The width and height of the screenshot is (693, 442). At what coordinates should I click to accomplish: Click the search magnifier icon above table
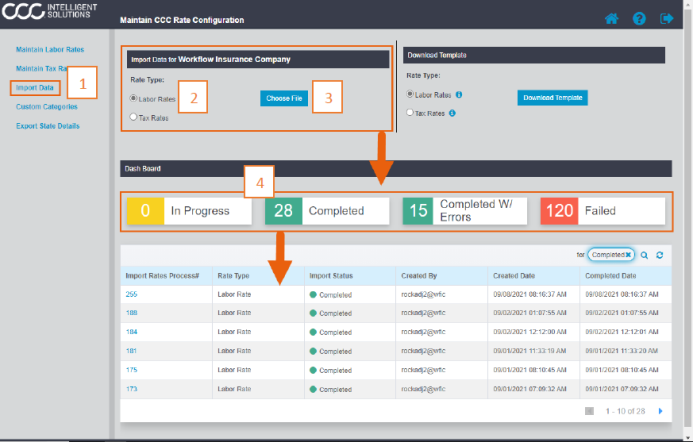click(645, 256)
